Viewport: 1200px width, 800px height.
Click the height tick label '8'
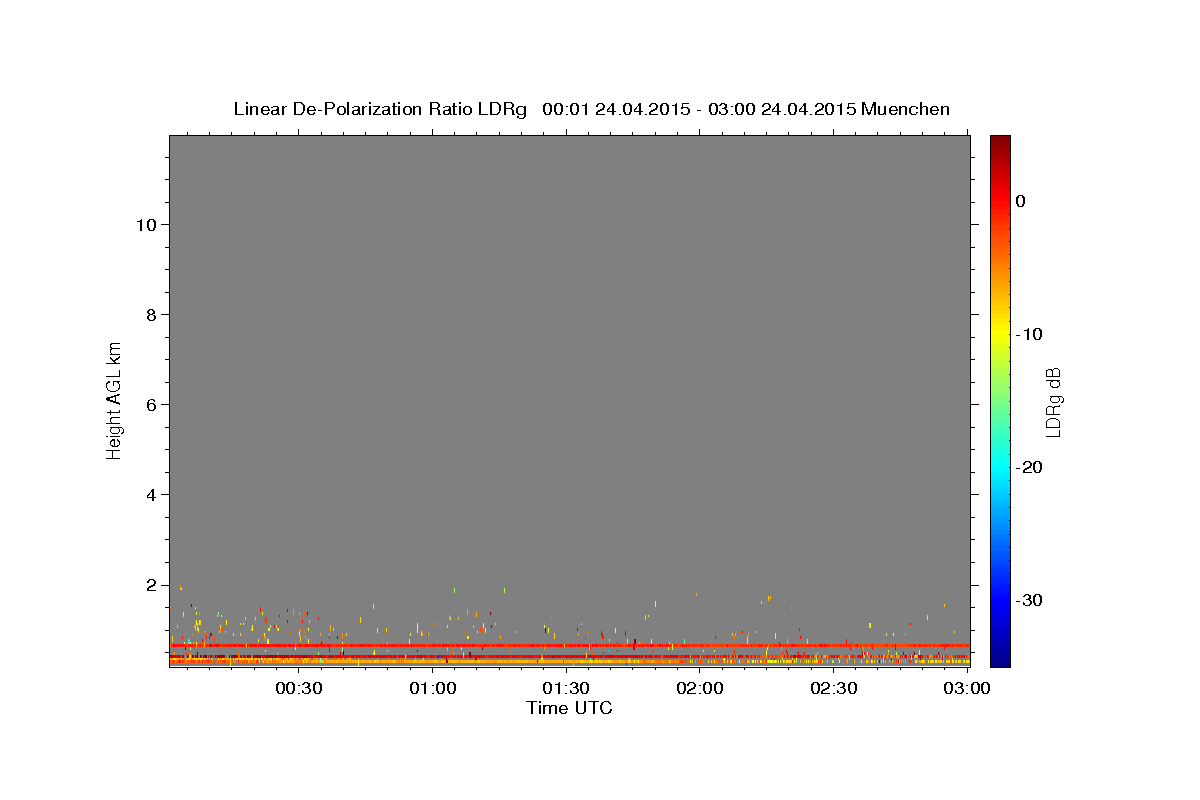[149, 314]
